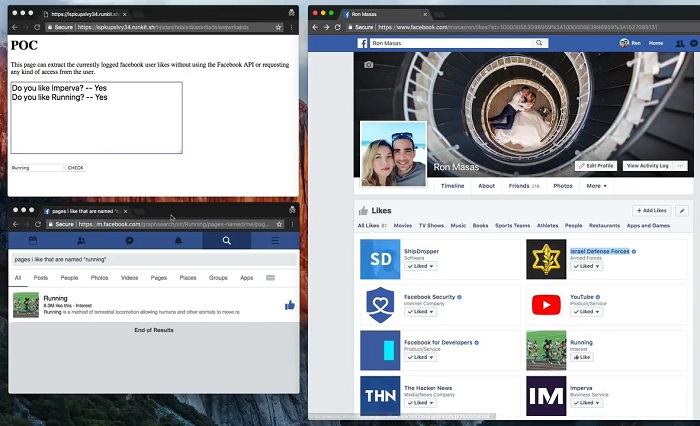Open notifications bell in mobile Facebook
700x426 pixels.
(178, 241)
